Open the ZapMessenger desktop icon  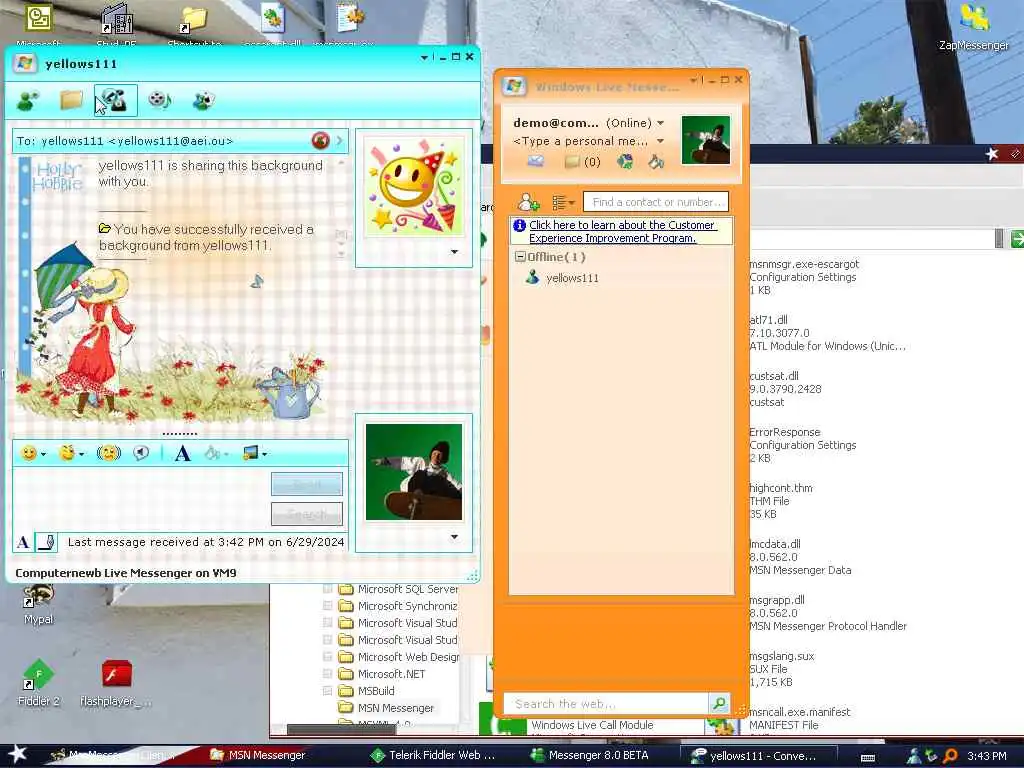tap(973, 28)
